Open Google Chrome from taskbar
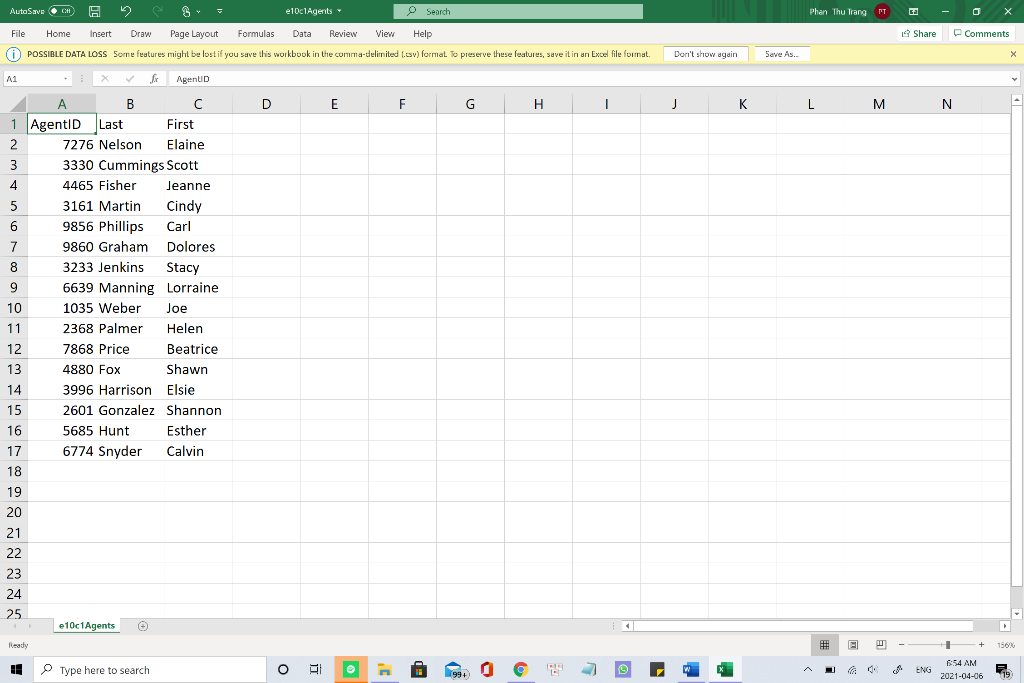The image size is (1024, 683). (x=520, y=670)
